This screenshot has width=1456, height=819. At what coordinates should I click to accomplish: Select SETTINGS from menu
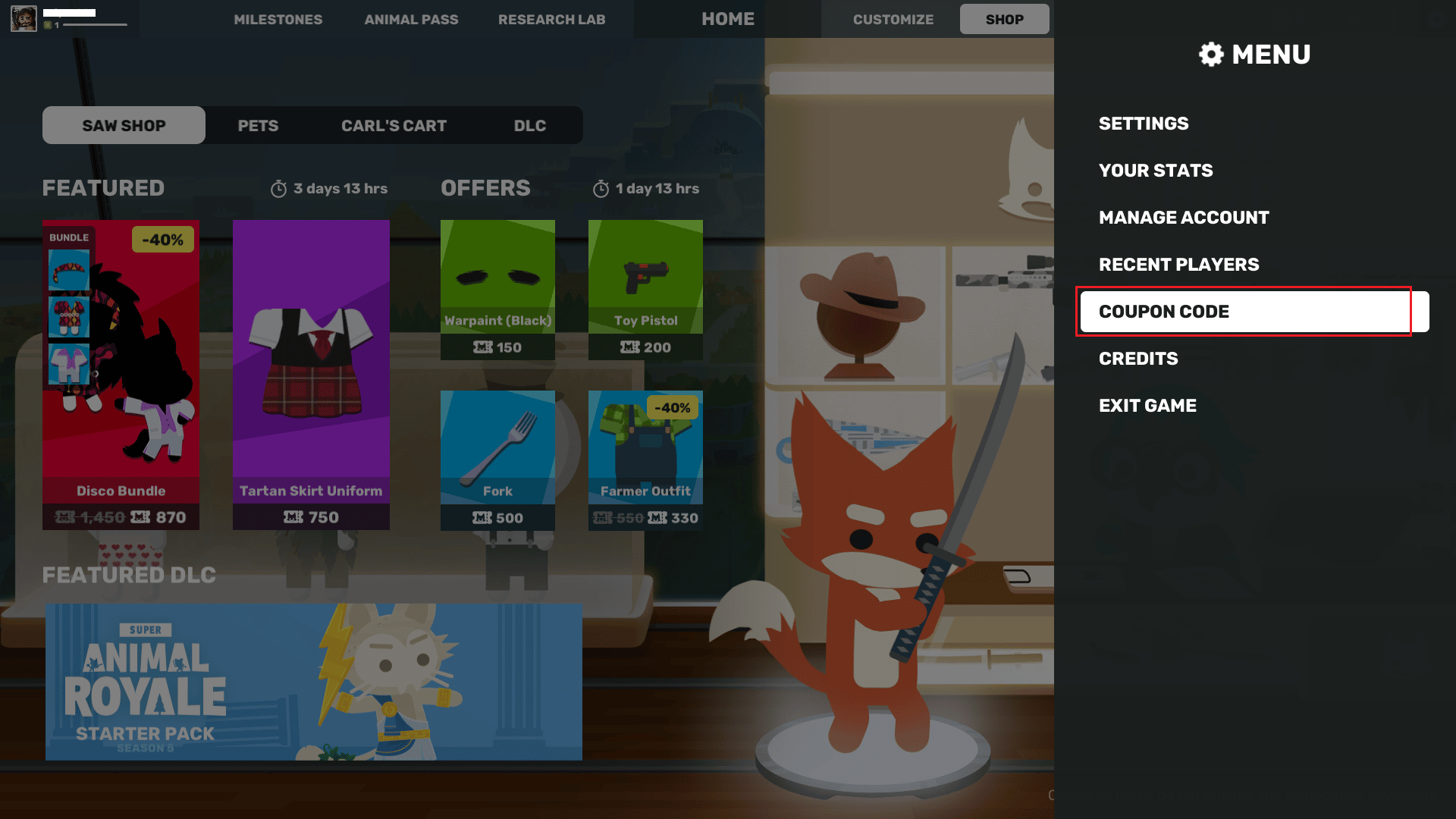[x=1143, y=123]
